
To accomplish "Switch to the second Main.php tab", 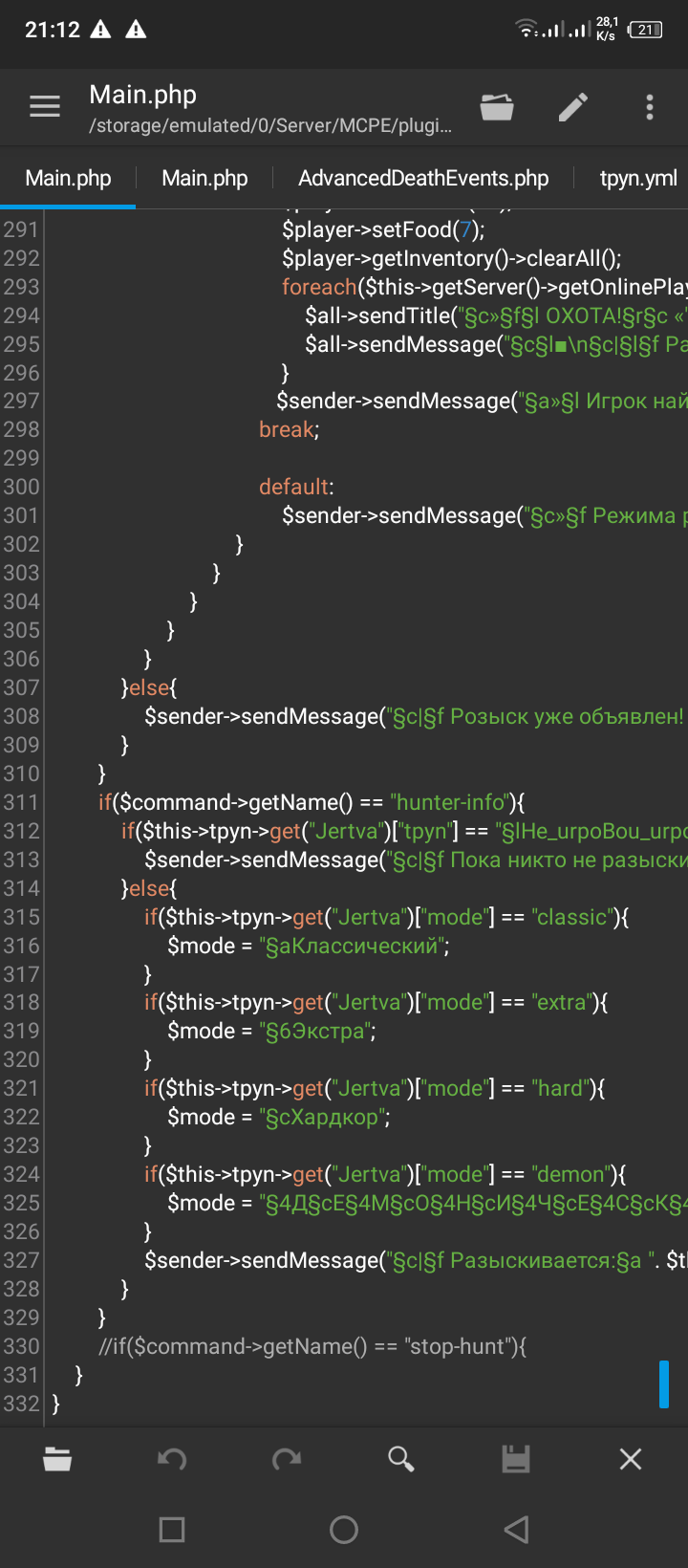I will tap(204, 179).
